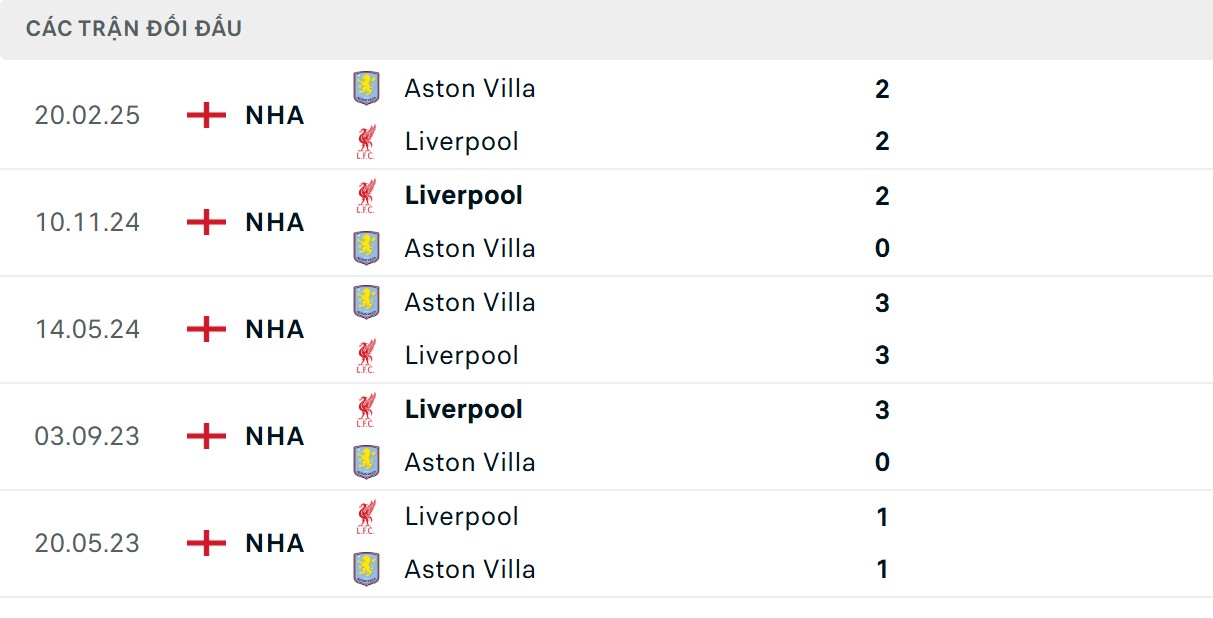This screenshot has height=618, width=1213.
Task: Select NHA league label for 10.11.24 match
Action: 275,222
